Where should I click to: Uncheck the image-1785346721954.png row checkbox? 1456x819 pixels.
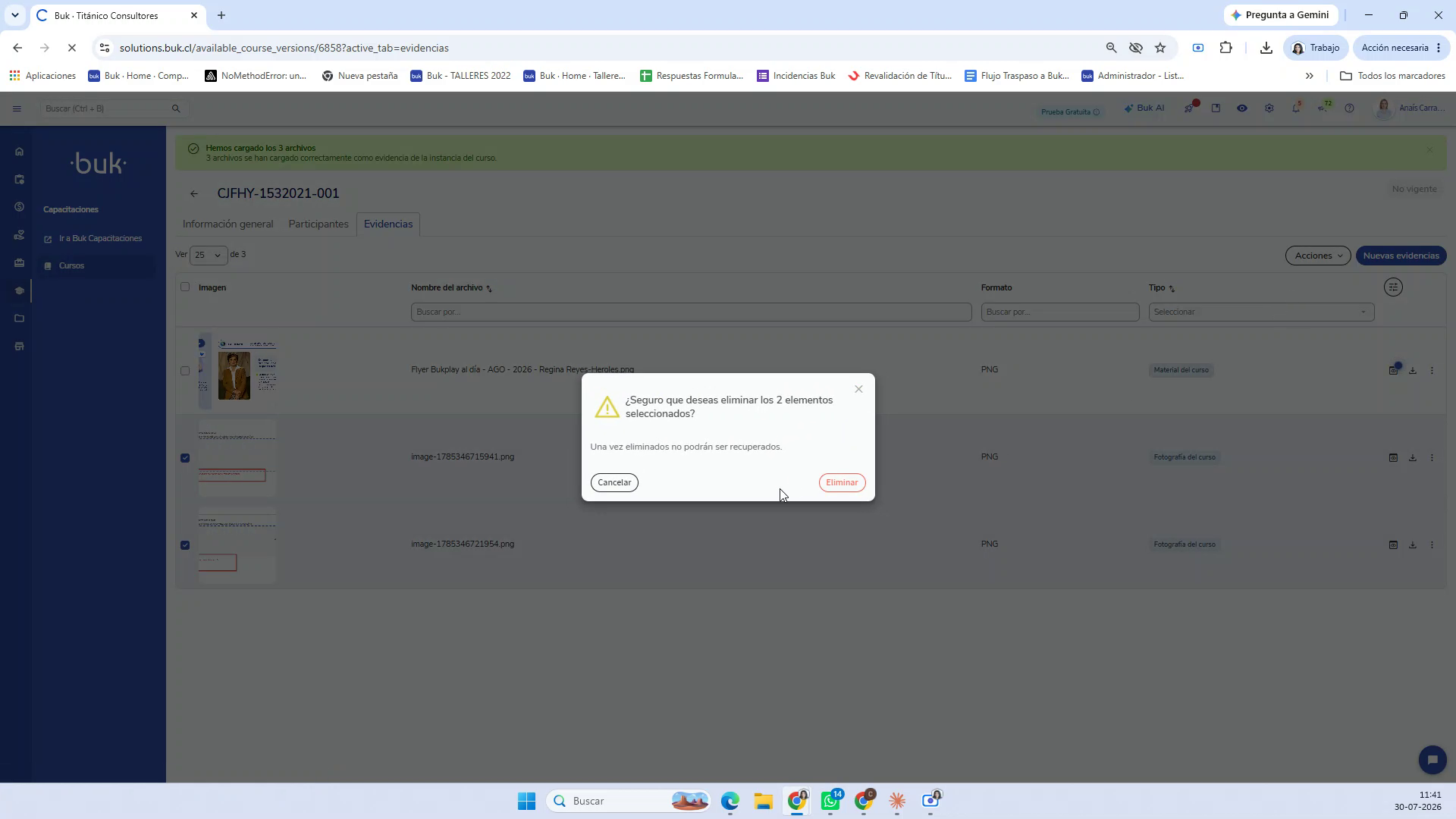(185, 545)
